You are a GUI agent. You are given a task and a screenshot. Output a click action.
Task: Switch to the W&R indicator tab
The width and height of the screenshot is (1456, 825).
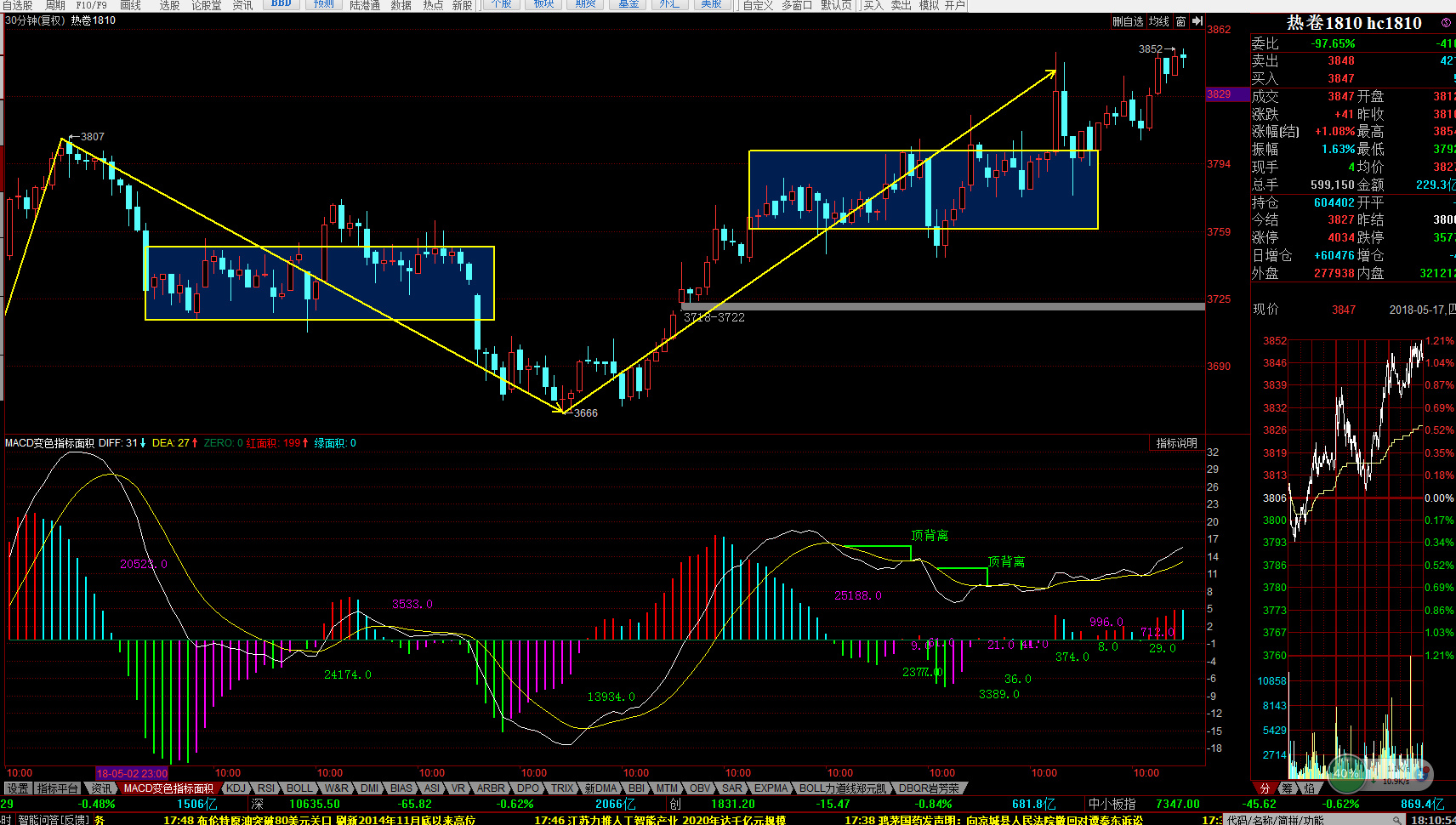337,788
